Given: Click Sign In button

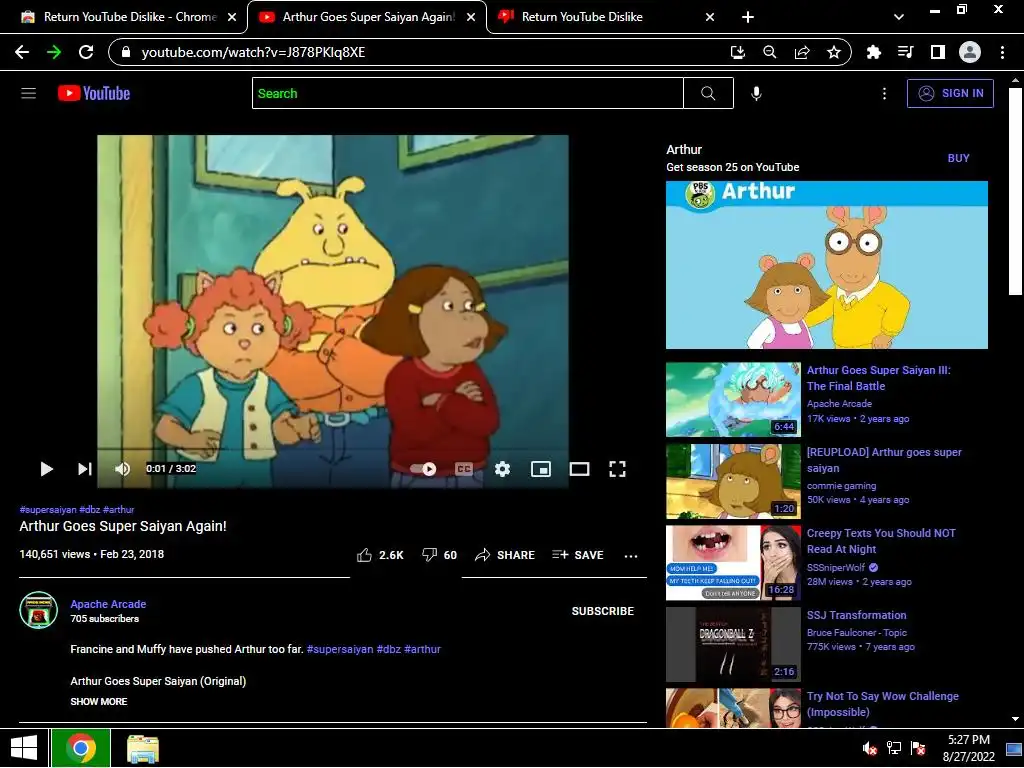Looking at the screenshot, I should [950, 93].
